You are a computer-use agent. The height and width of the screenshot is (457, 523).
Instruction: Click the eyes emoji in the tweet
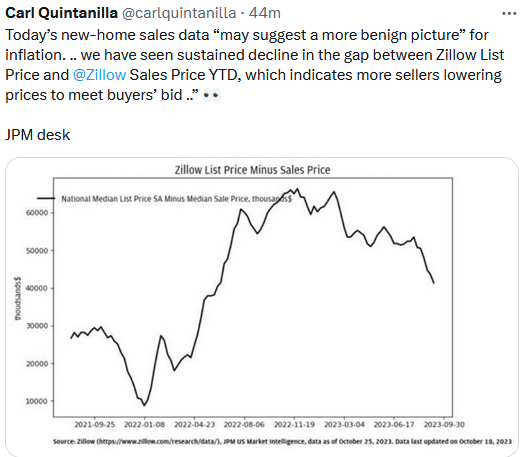(x=211, y=95)
